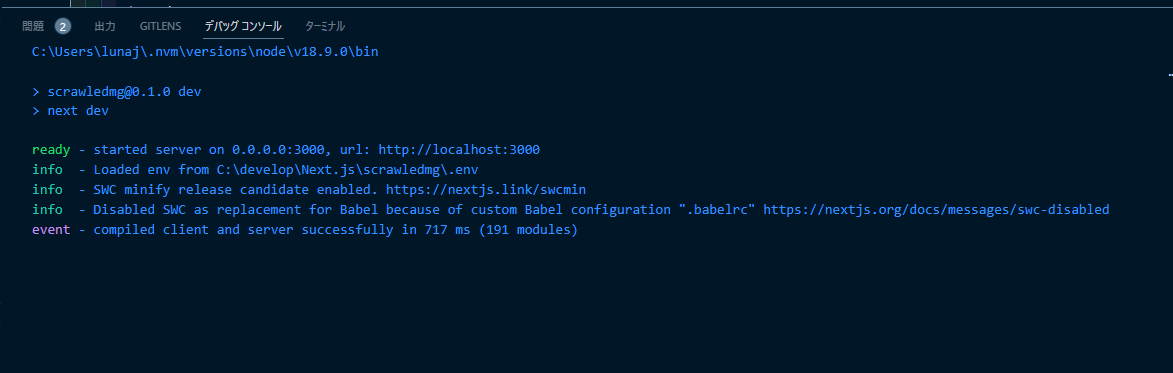
Task: Open the ターミナル tab
Action: click(325, 26)
